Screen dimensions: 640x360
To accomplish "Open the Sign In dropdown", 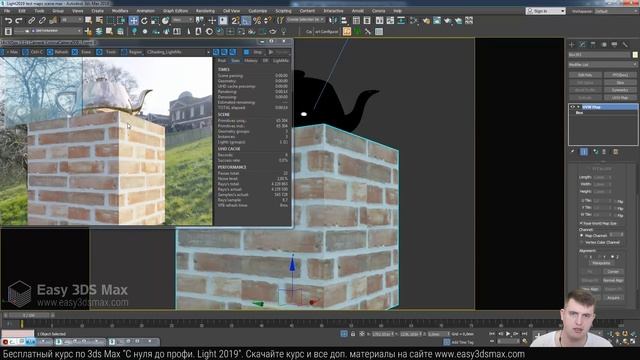I will tap(545, 11).
